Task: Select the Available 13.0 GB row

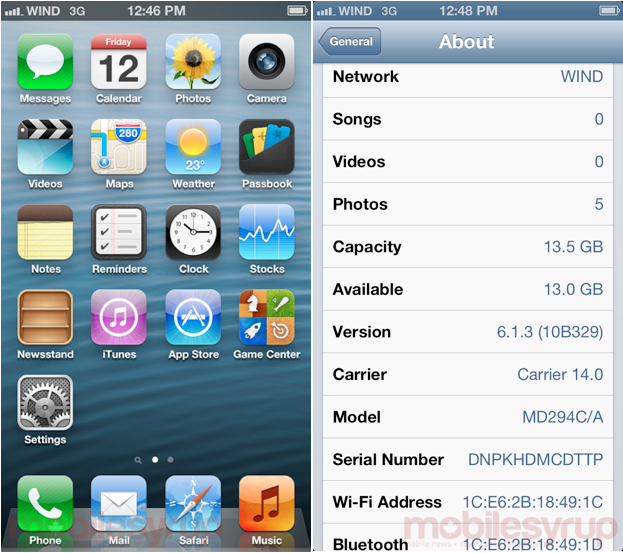Action: click(x=468, y=289)
